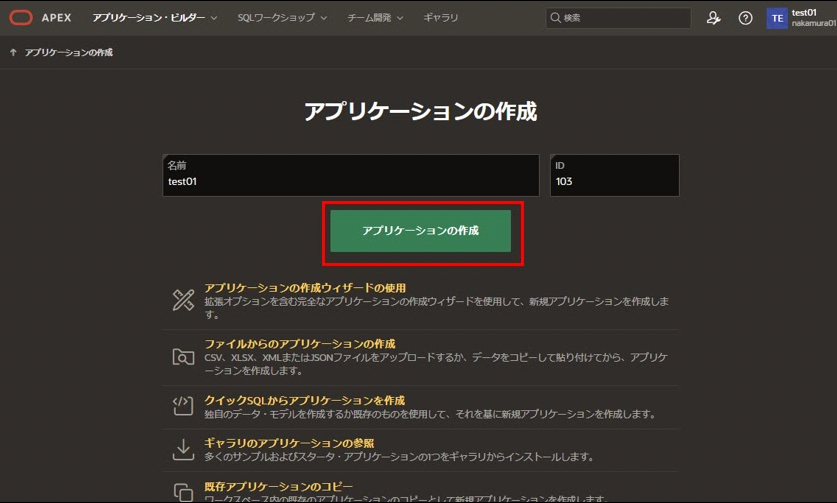The image size is (837, 503).
Task: Open the administration user-settings icon
Action: [713, 18]
